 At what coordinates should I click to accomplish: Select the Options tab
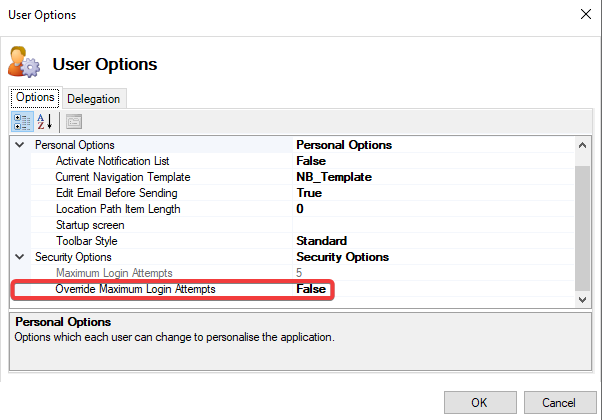(35, 98)
